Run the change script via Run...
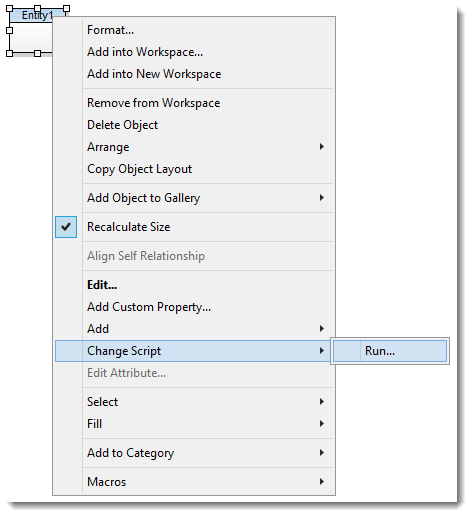The width and height of the screenshot is (472, 517). click(390, 351)
